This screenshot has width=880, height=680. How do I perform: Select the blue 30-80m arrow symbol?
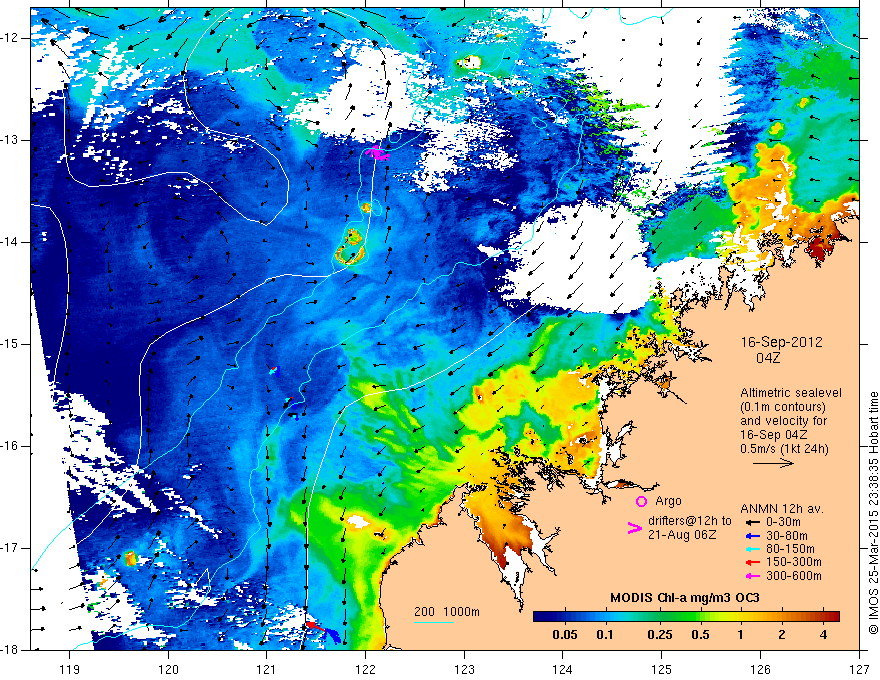(753, 536)
